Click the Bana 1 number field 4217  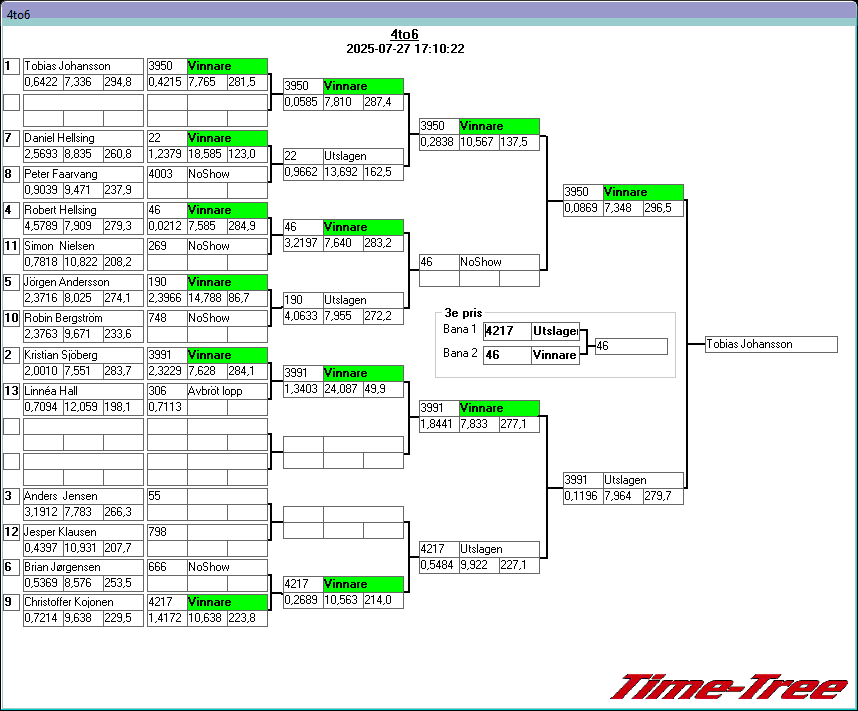coord(507,331)
